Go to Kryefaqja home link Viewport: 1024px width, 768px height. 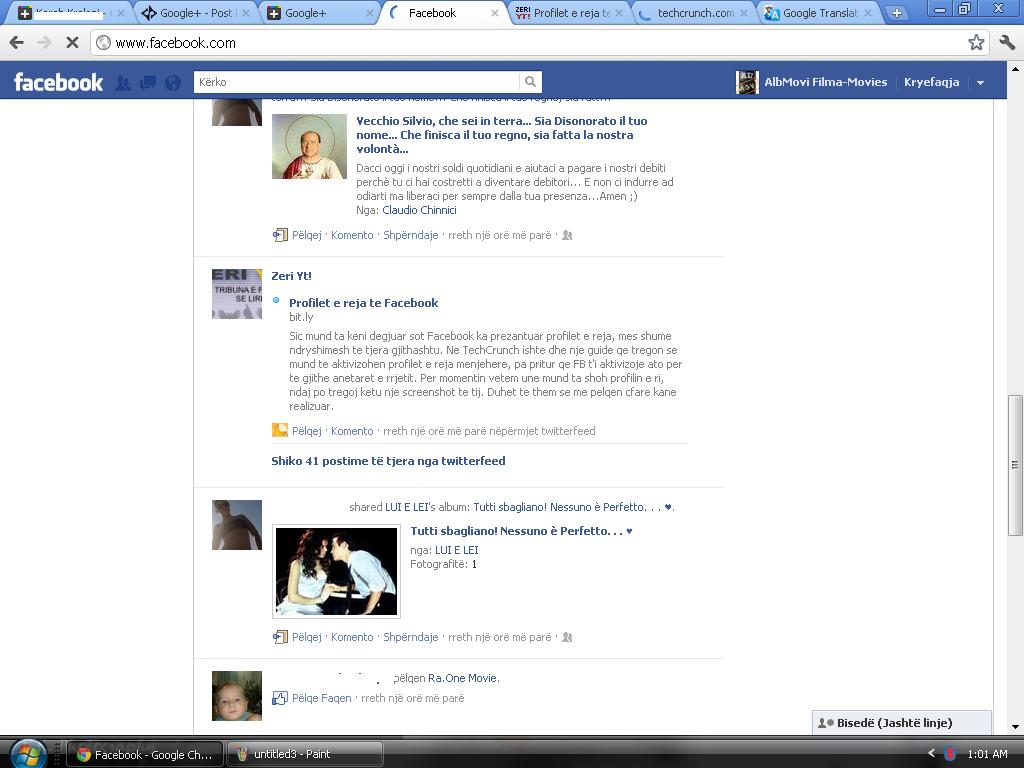(x=931, y=82)
